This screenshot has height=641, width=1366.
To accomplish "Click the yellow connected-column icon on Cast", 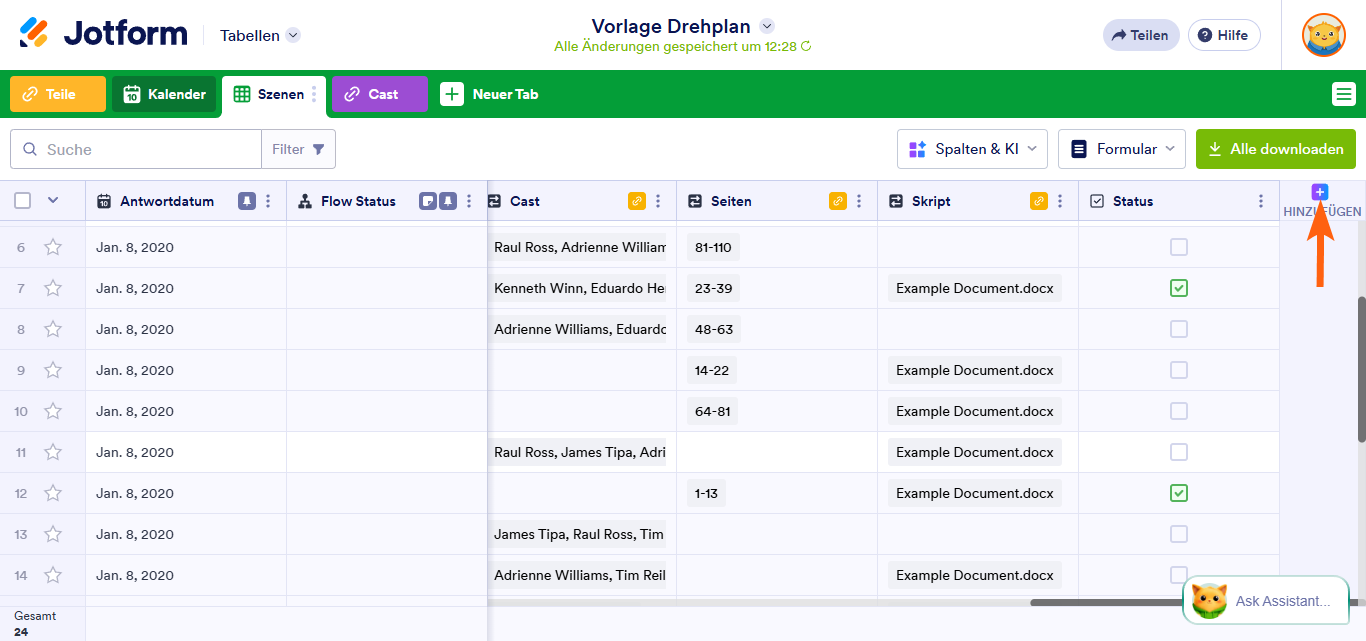I will coord(636,200).
